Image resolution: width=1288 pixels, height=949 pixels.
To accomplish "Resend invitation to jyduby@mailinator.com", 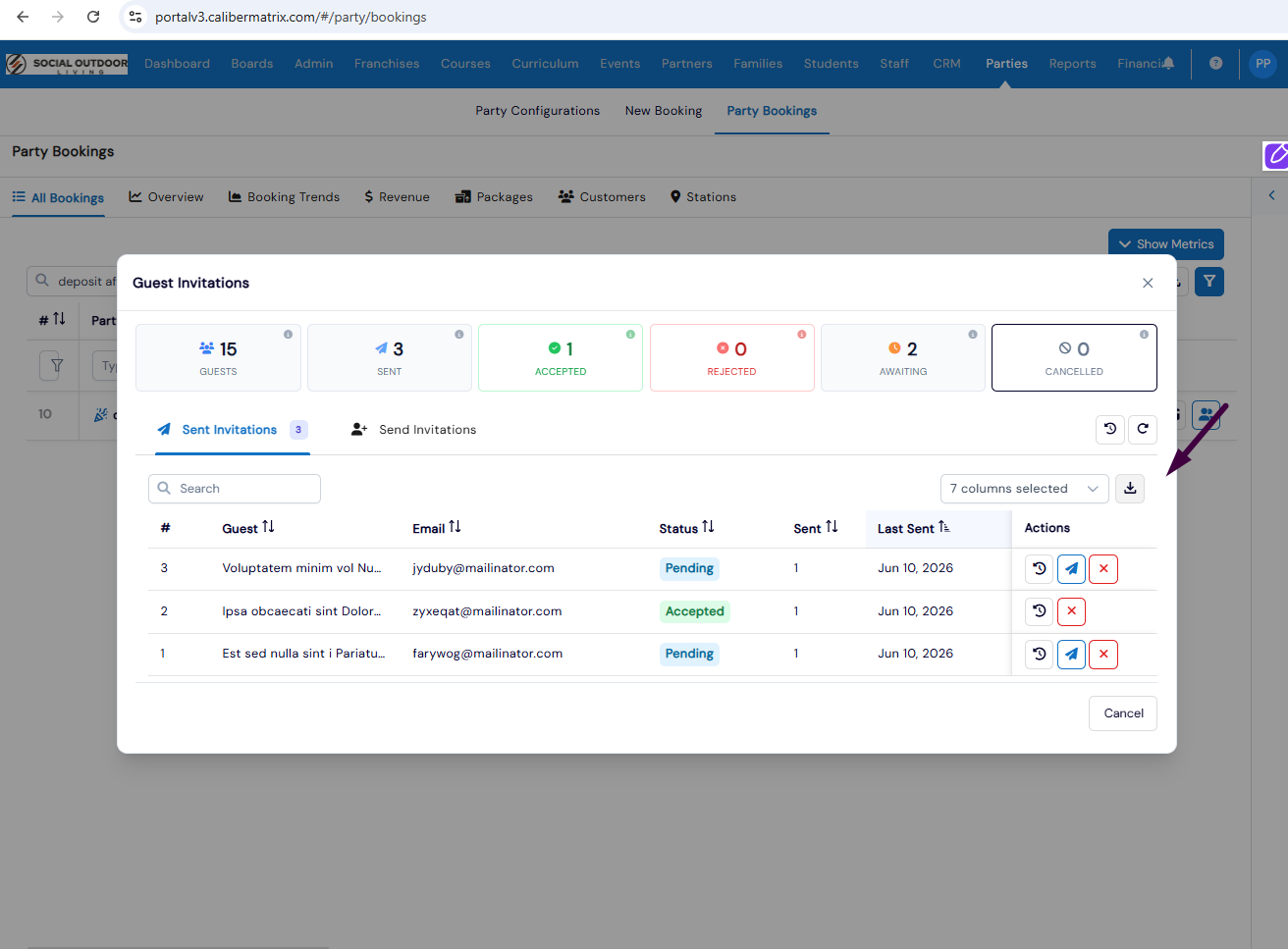I will (x=1071, y=569).
